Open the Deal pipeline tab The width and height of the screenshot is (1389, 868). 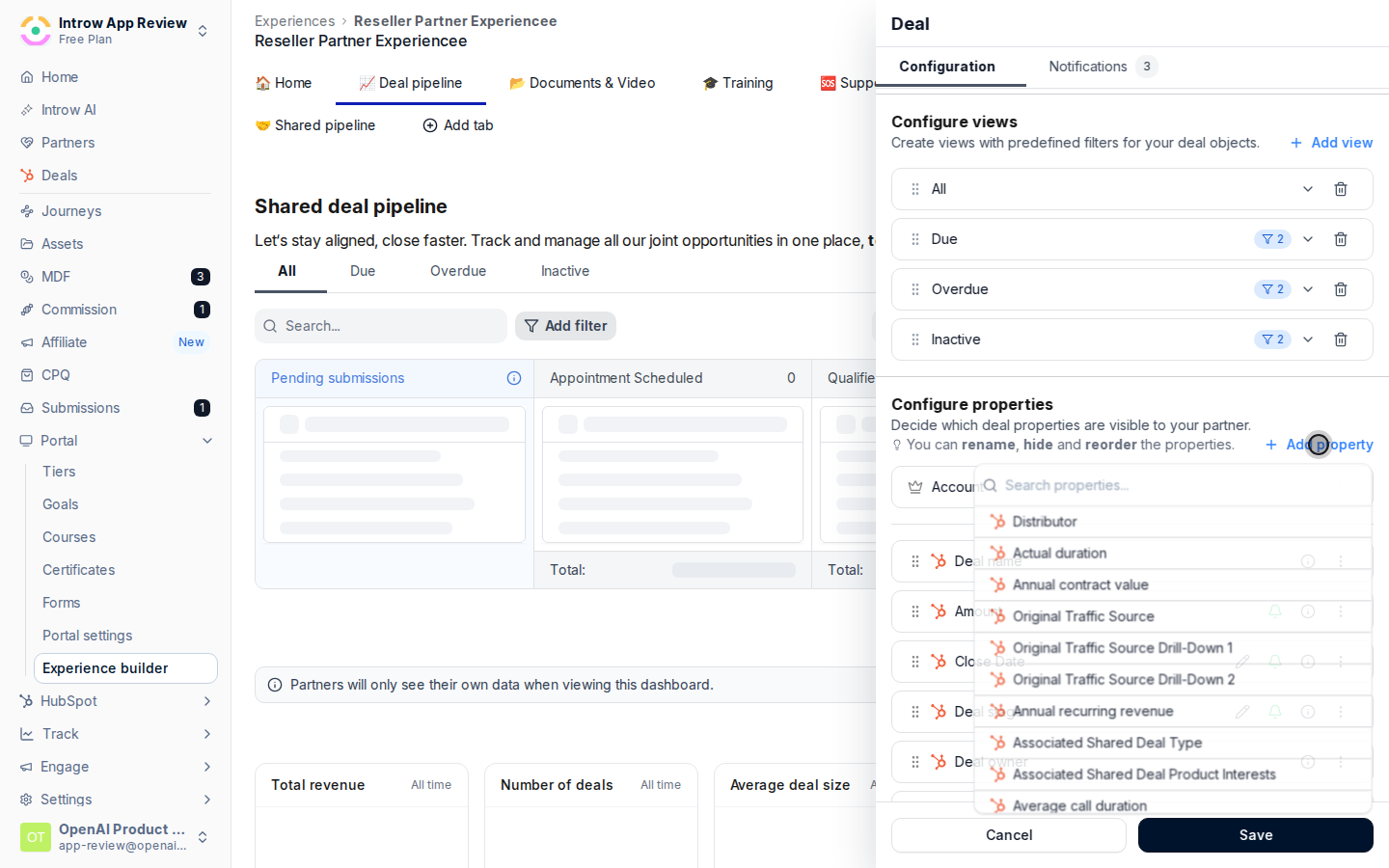tap(411, 83)
